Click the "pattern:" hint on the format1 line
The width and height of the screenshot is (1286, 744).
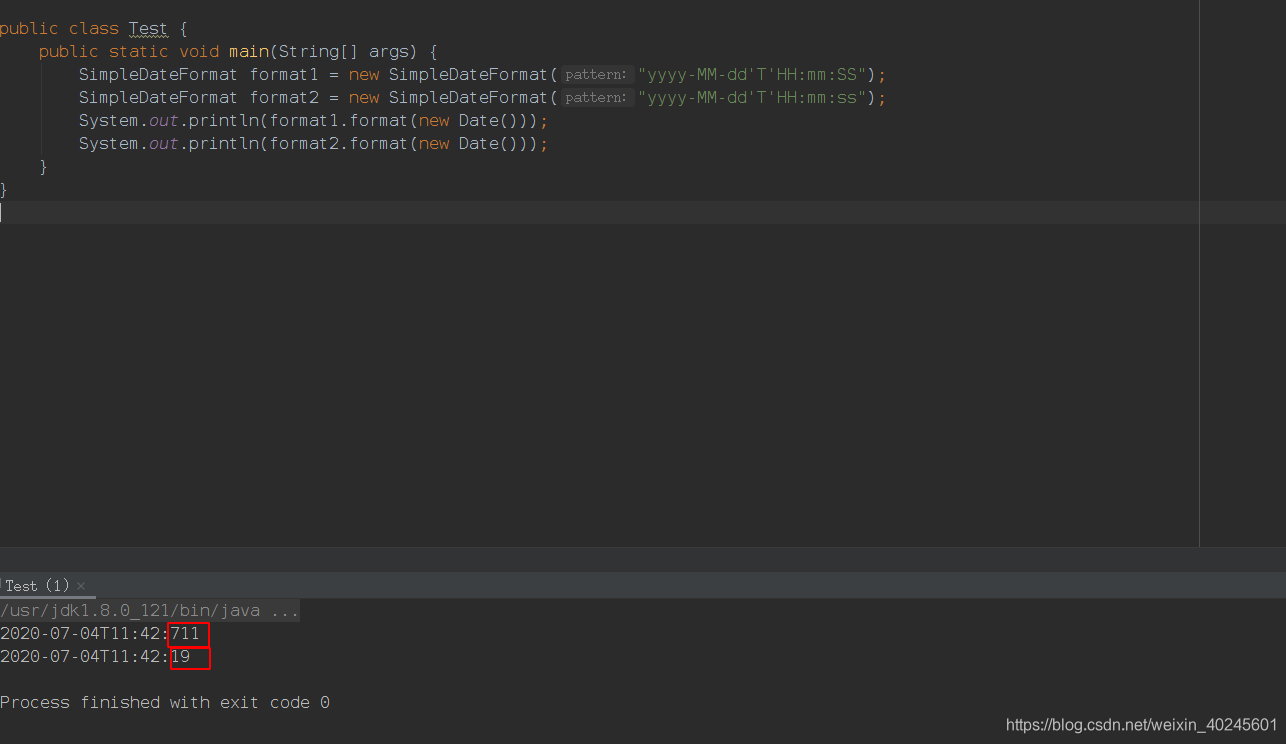point(597,75)
